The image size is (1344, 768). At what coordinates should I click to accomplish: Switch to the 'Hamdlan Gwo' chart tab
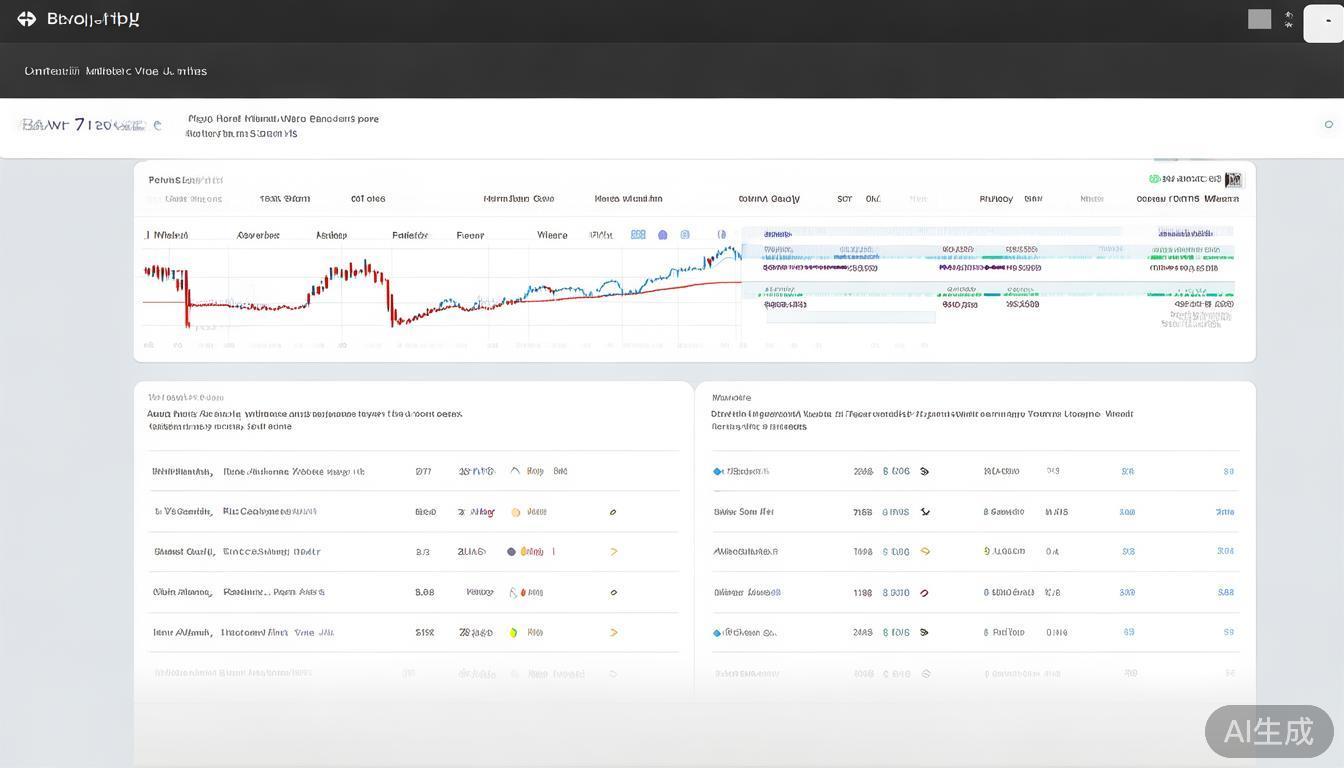coord(518,199)
